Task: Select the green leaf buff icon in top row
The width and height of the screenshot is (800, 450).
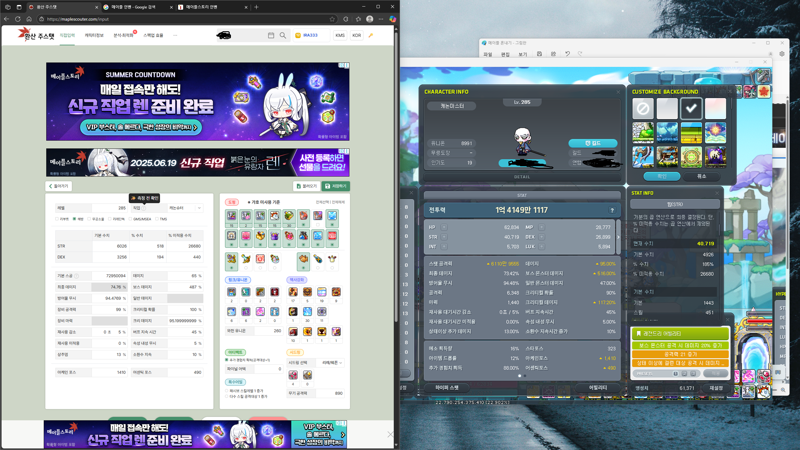Action: click(289, 216)
